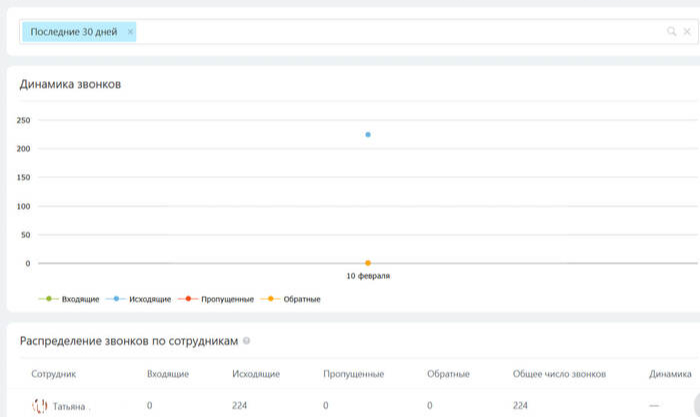This screenshot has height=417, width=700.
Task: Toggle 'Обратные' series in chart legend
Action: (x=291, y=299)
